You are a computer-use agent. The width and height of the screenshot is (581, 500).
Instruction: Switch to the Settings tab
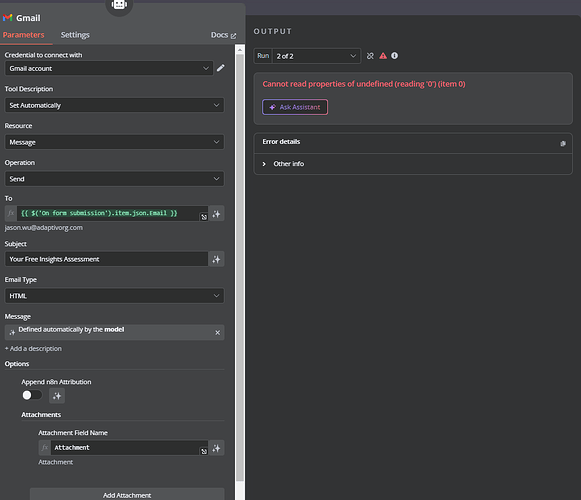75,35
